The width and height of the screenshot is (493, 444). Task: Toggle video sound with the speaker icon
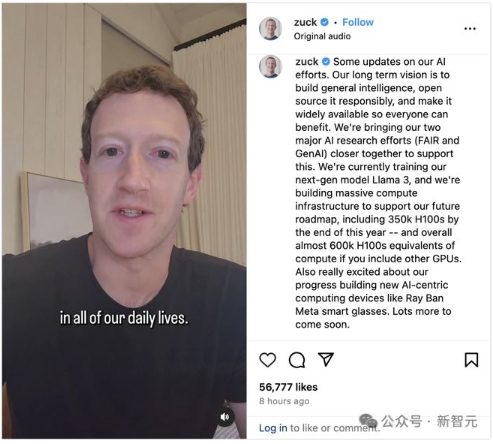[x=225, y=417]
